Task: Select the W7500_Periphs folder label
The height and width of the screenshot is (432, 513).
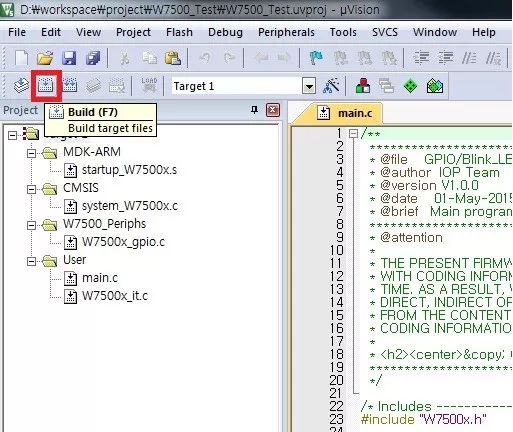Action: tap(105, 224)
